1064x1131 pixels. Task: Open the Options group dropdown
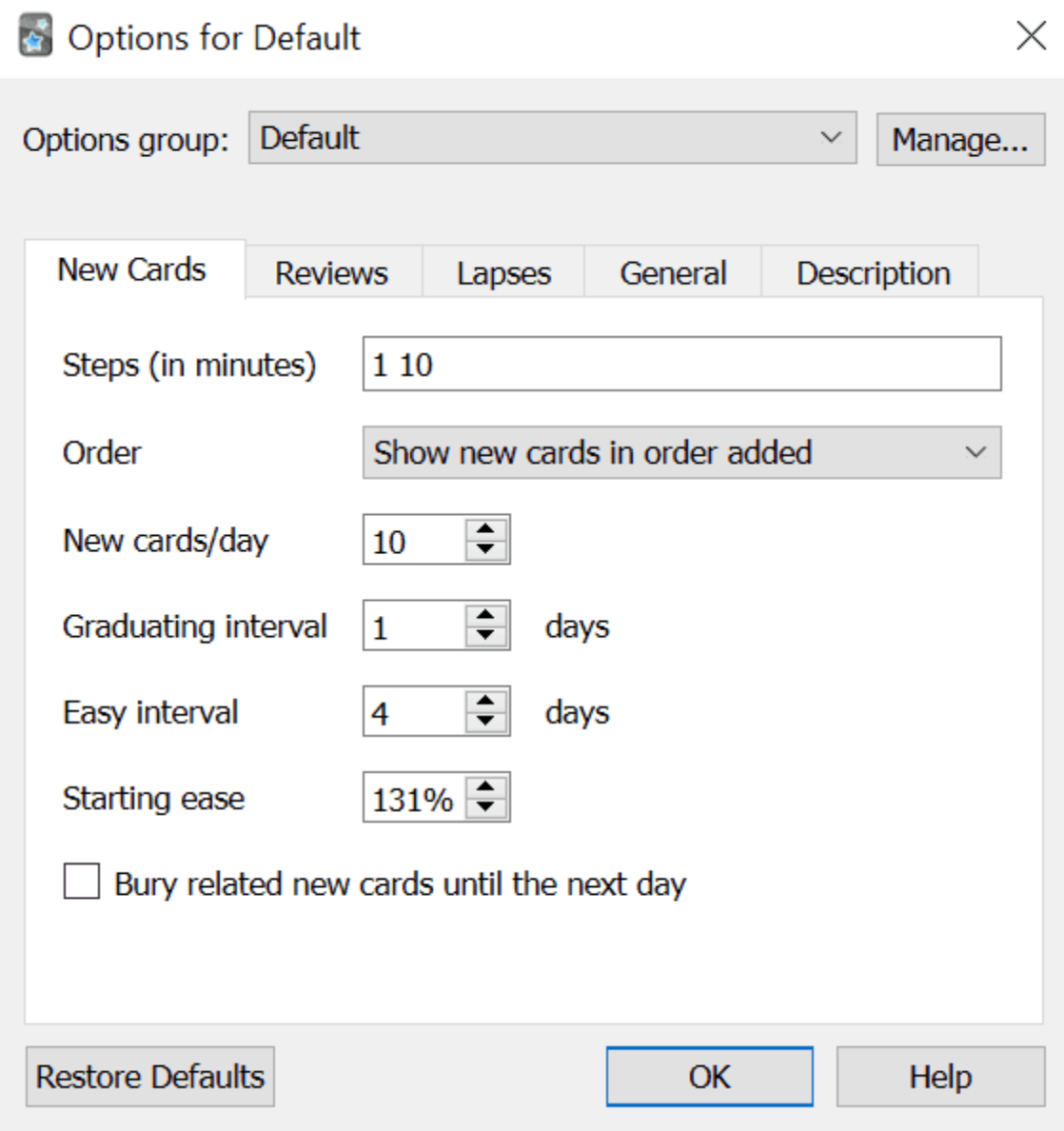[x=552, y=138]
